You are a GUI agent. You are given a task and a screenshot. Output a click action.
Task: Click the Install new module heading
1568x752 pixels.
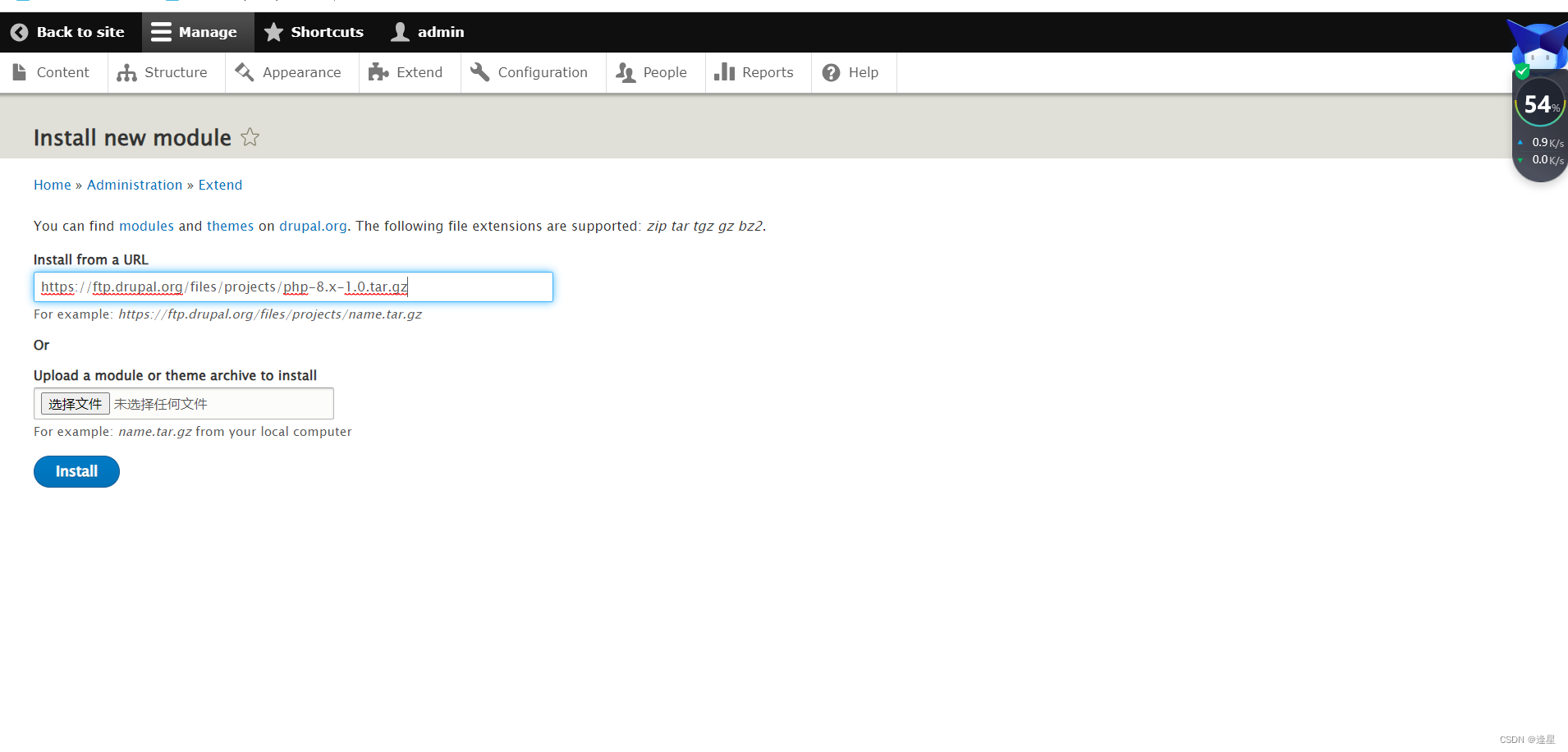pyautogui.click(x=132, y=137)
